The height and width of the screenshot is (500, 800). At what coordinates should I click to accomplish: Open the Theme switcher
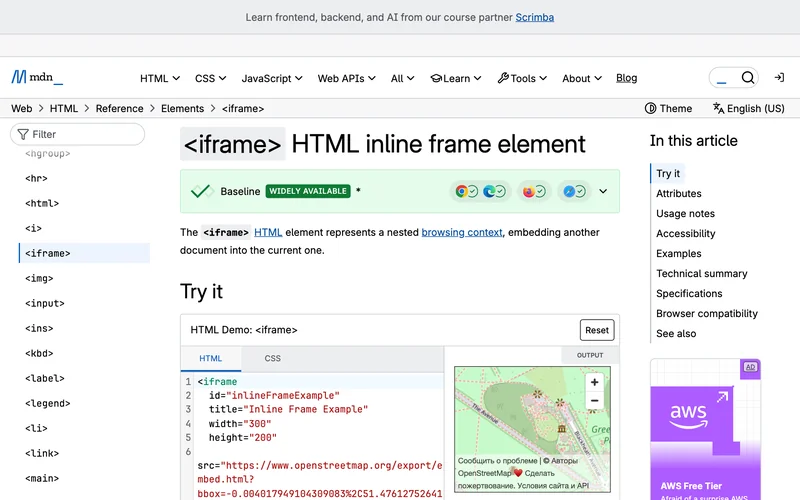pos(668,108)
